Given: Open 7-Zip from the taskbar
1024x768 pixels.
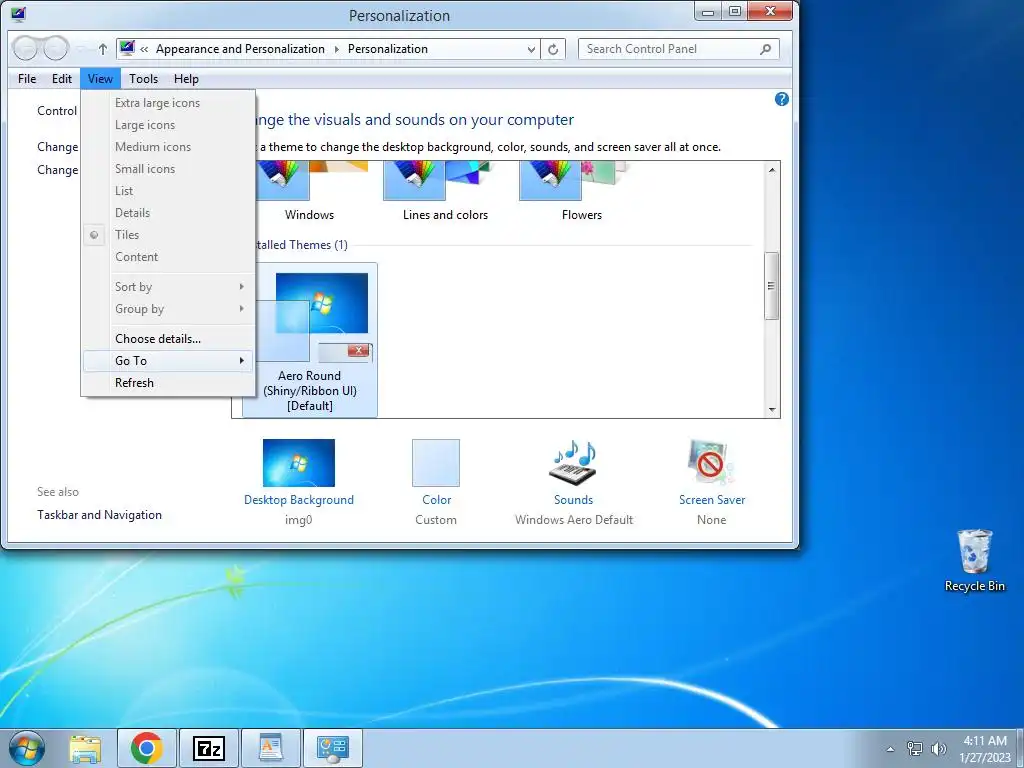Looking at the screenshot, I should [209, 748].
